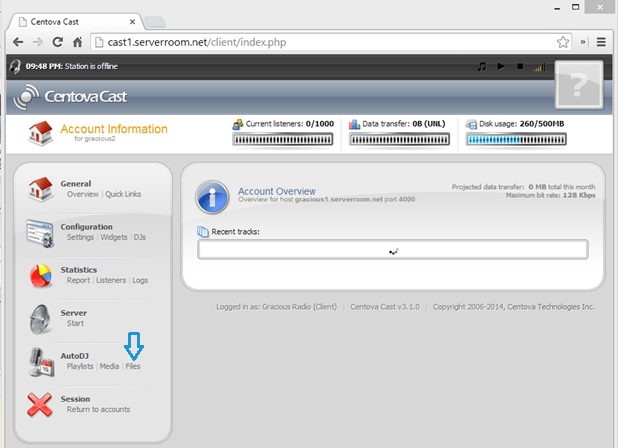Click the Disk usage drive icon
The image size is (619, 448).
tap(471, 125)
